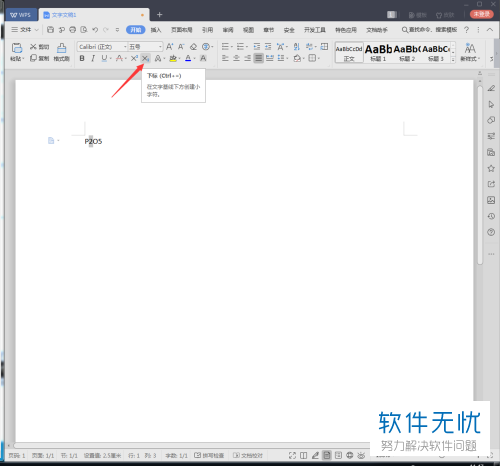Click the Help question mark icon in ribbon
Viewport: 500px width, 466px height.
[467, 30]
